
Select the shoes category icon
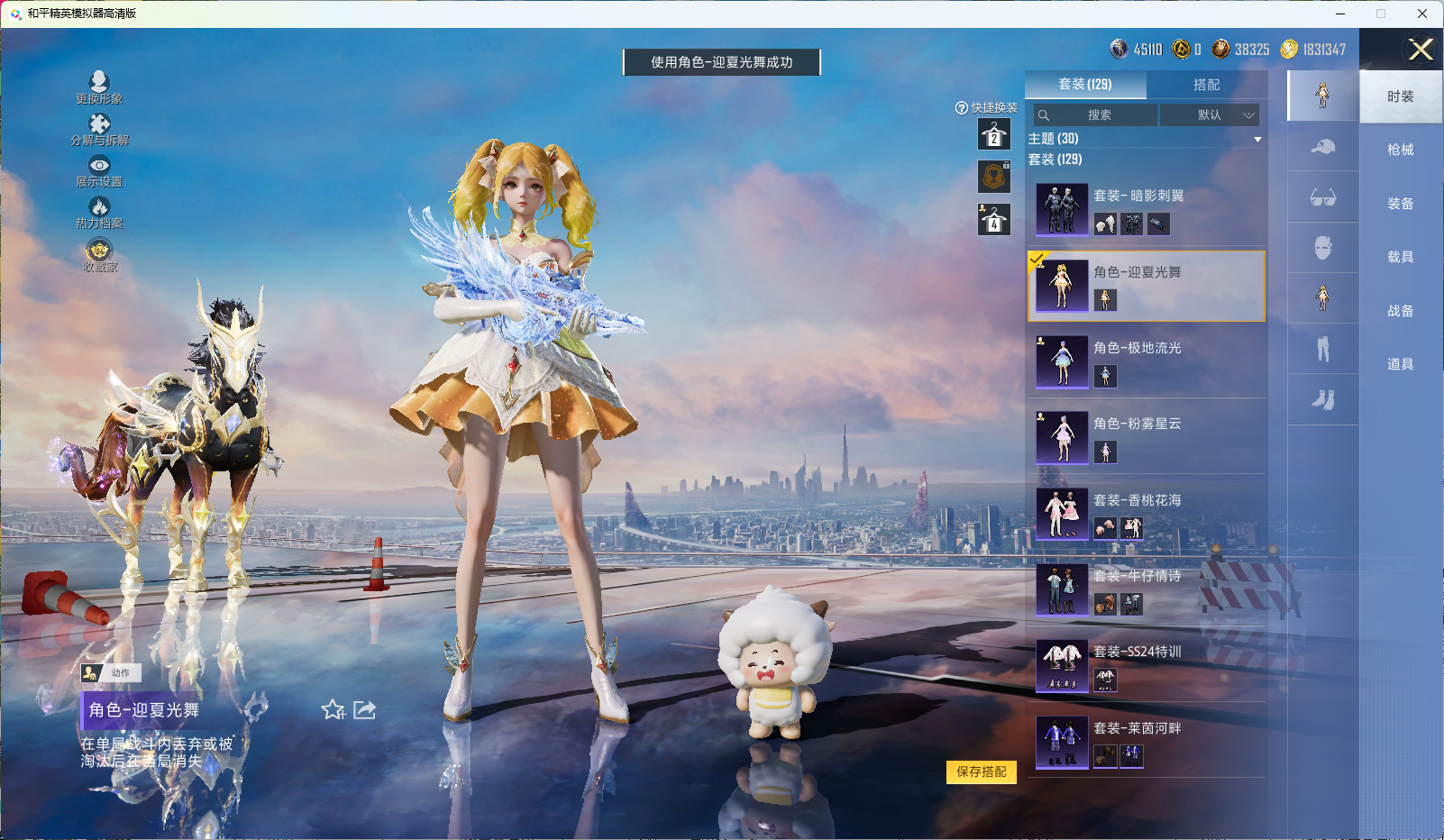[1322, 399]
